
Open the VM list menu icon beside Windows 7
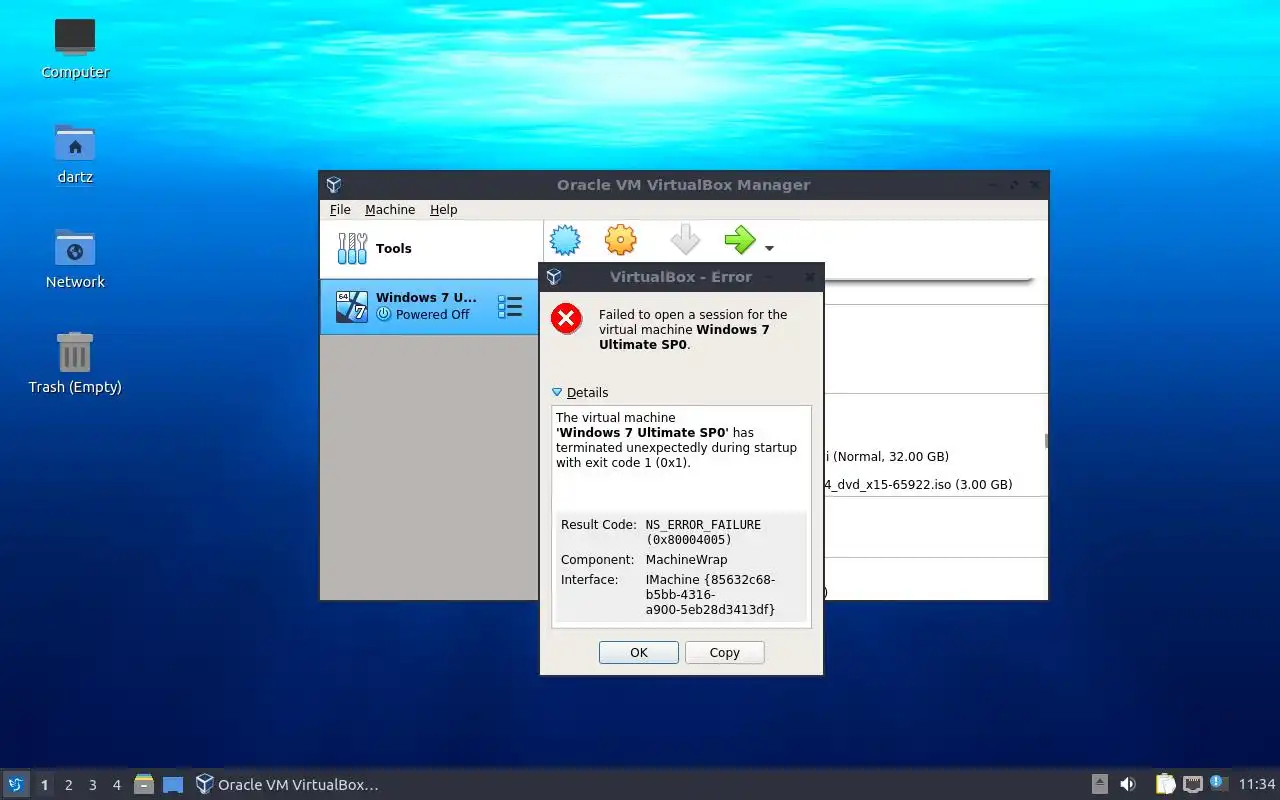click(x=510, y=307)
